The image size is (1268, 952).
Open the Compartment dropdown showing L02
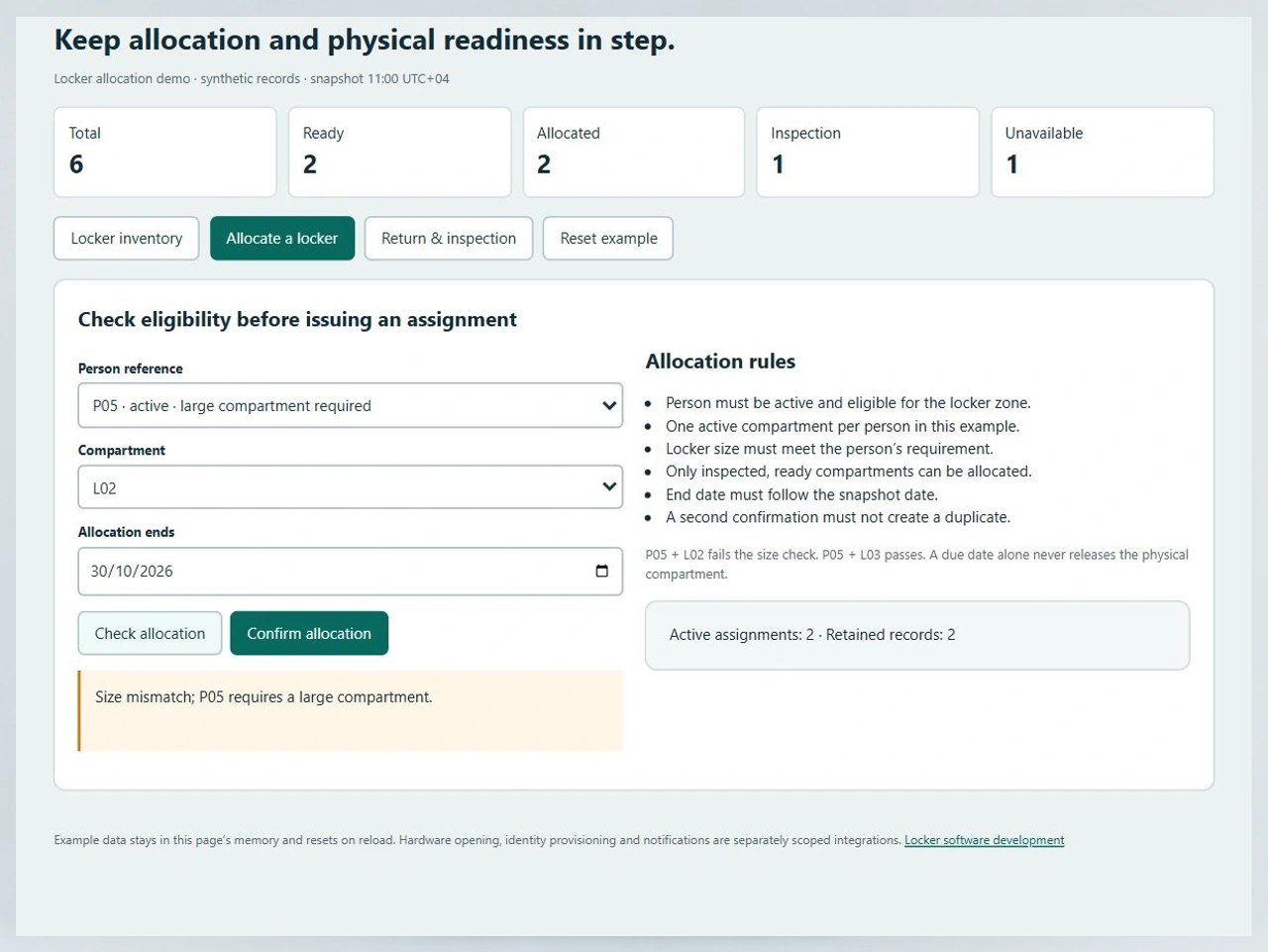pos(351,487)
